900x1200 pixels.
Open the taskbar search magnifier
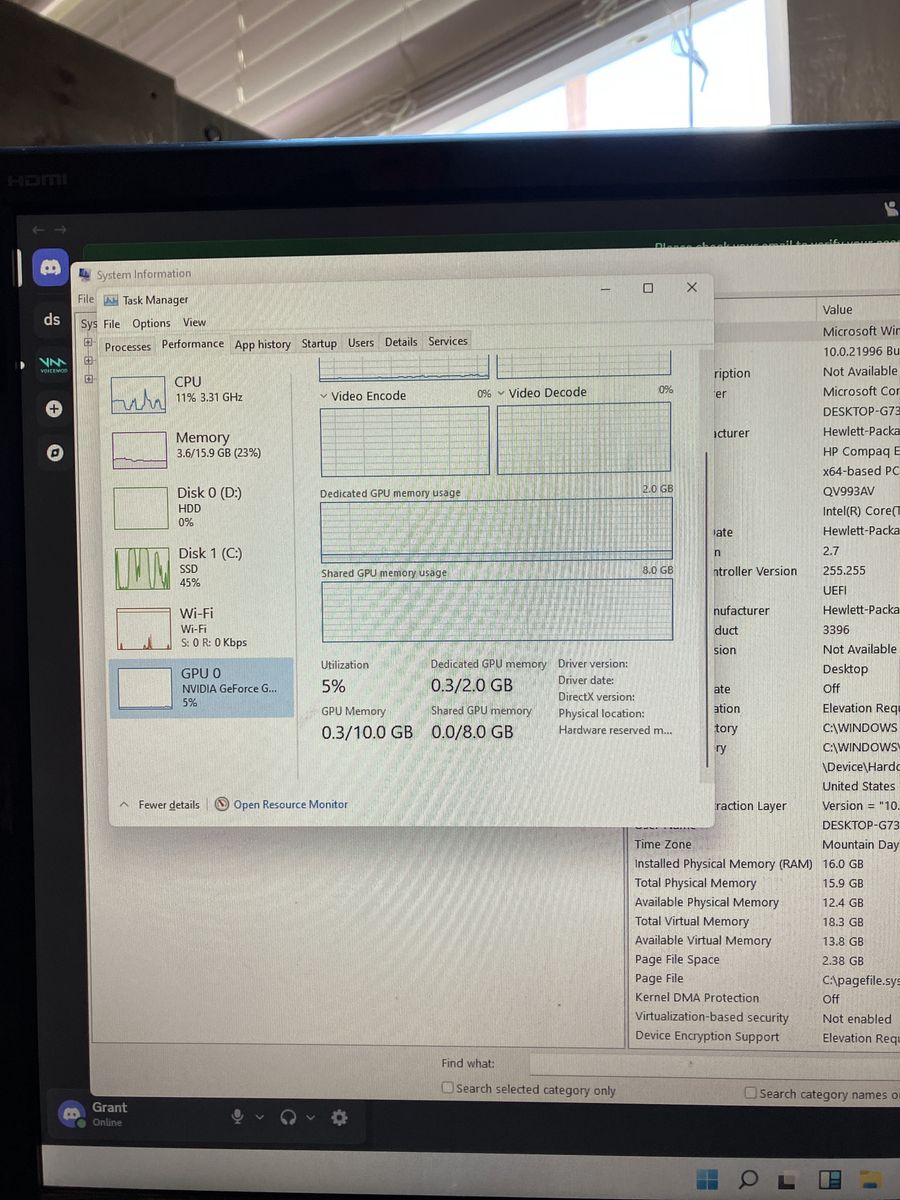(x=747, y=1179)
